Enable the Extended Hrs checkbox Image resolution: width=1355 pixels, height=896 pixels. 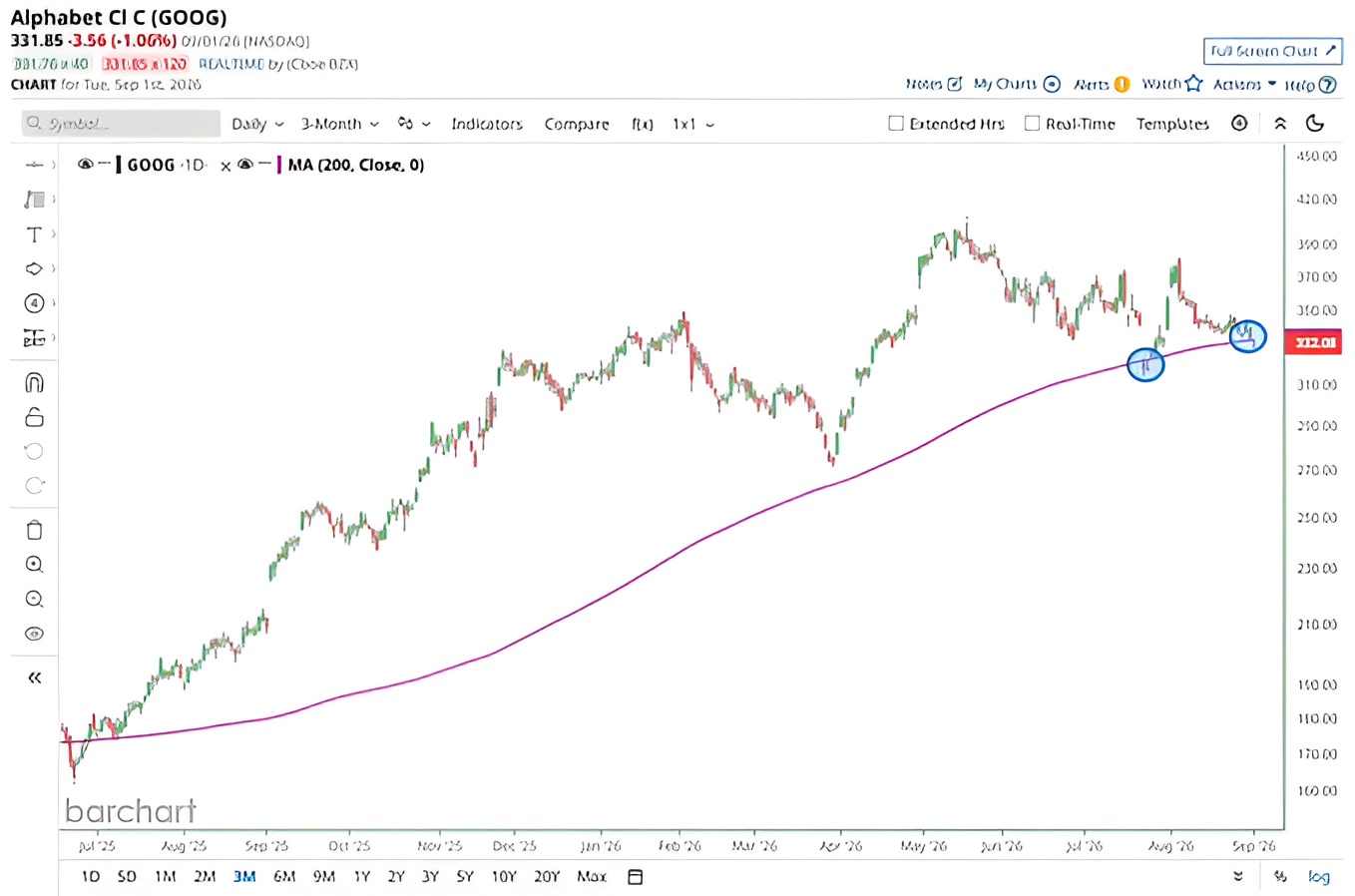point(896,124)
